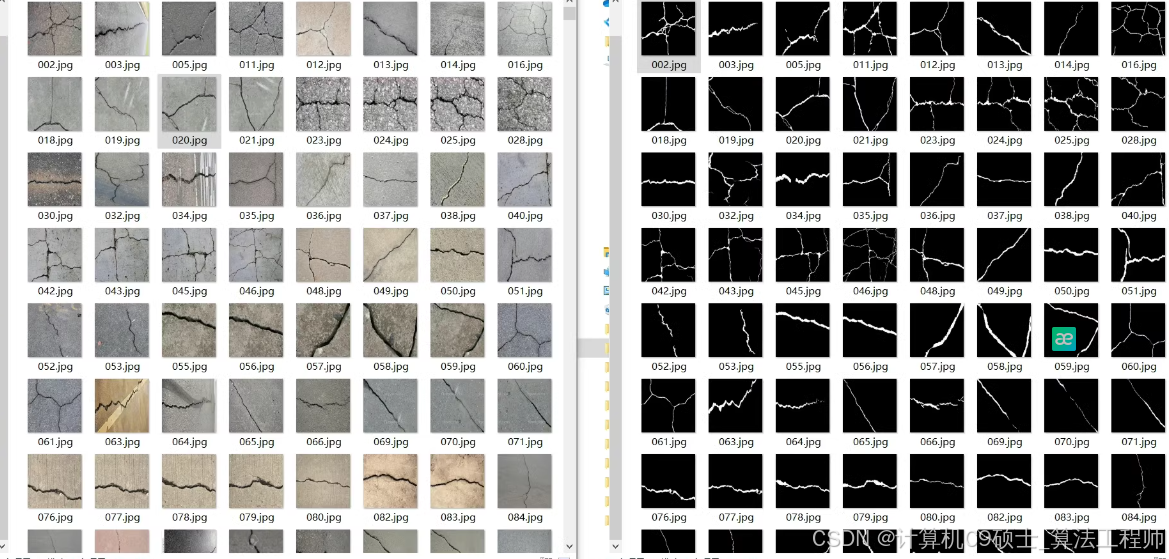
Task: Click file name 021.jpg in right window
Action: point(870,140)
